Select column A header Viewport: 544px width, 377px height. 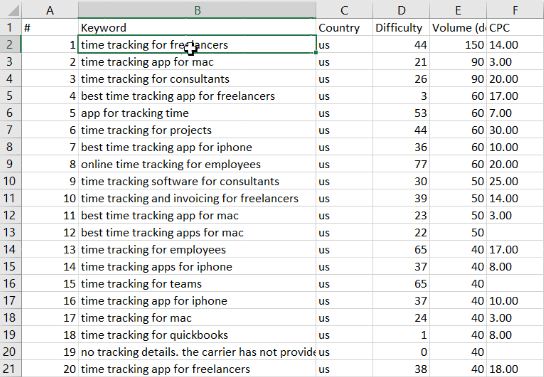(50, 10)
